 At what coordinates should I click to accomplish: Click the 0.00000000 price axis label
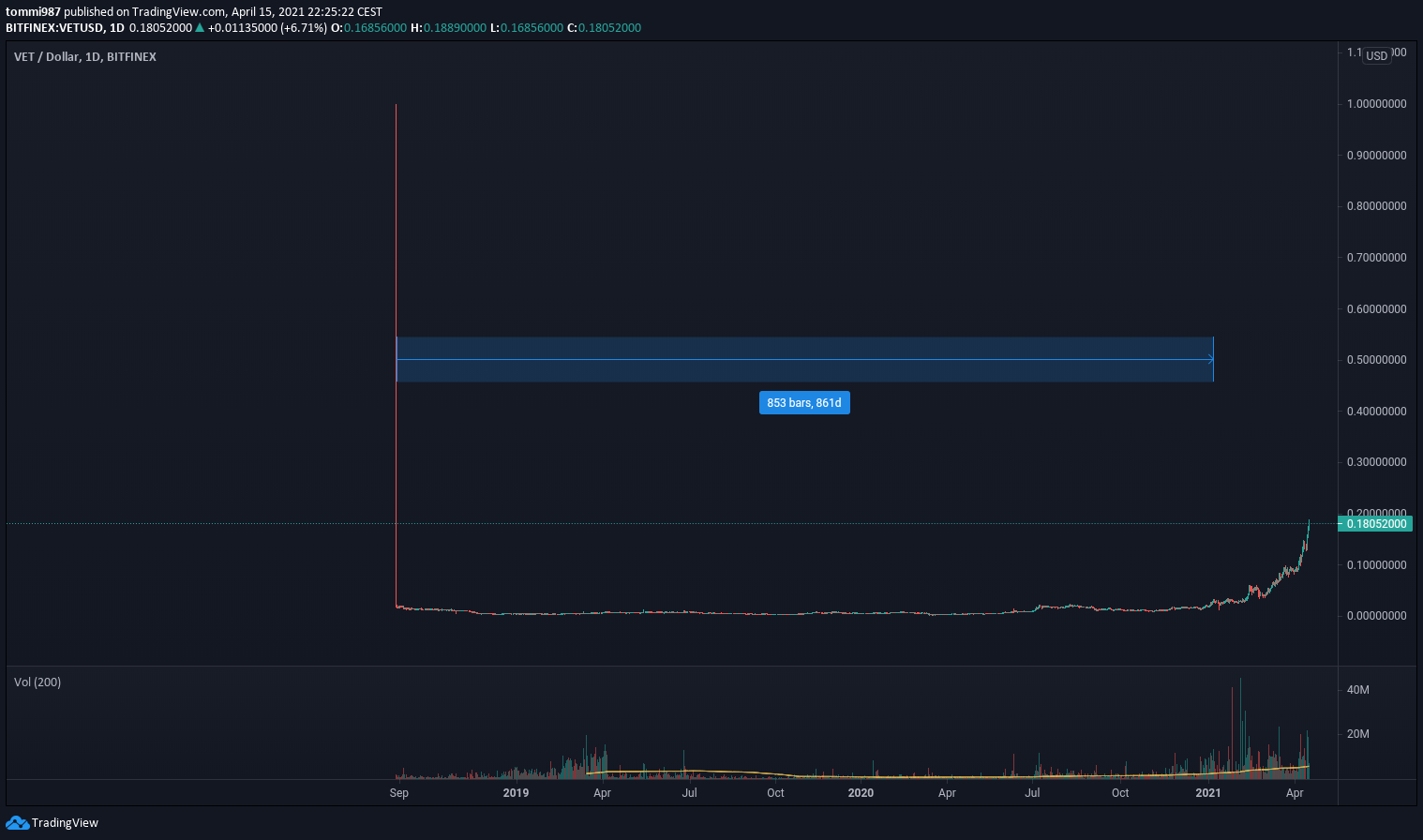(1376, 616)
